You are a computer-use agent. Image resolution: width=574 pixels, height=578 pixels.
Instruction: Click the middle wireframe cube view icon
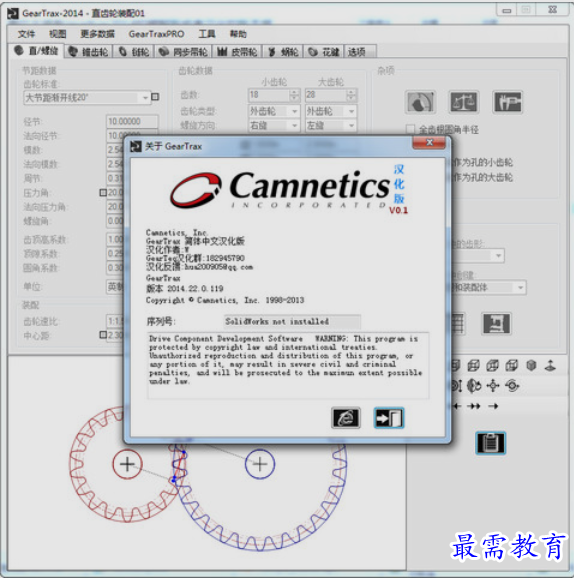coord(493,365)
